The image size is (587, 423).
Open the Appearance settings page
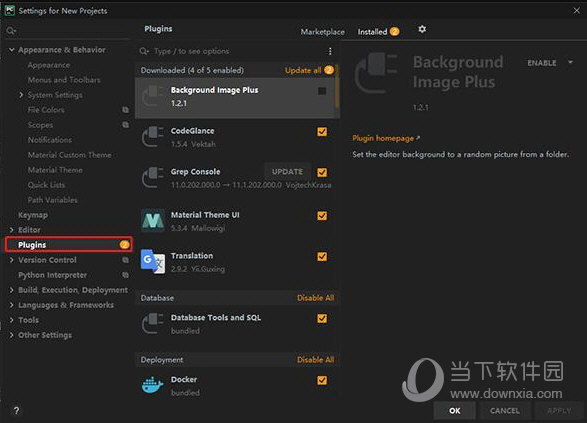49,65
